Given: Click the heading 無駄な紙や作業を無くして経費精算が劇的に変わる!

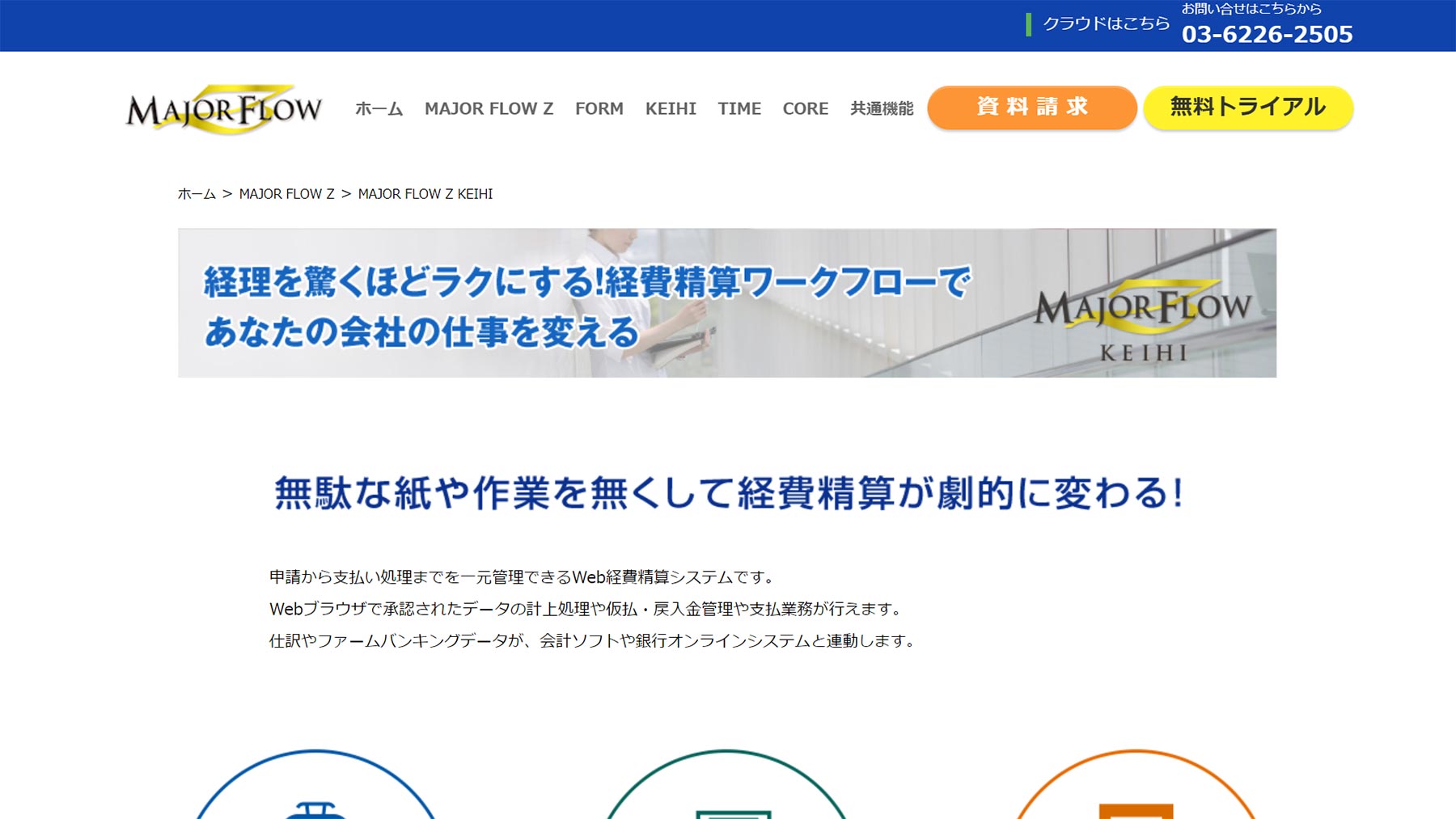Looking at the screenshot, I should pos(728,493).
